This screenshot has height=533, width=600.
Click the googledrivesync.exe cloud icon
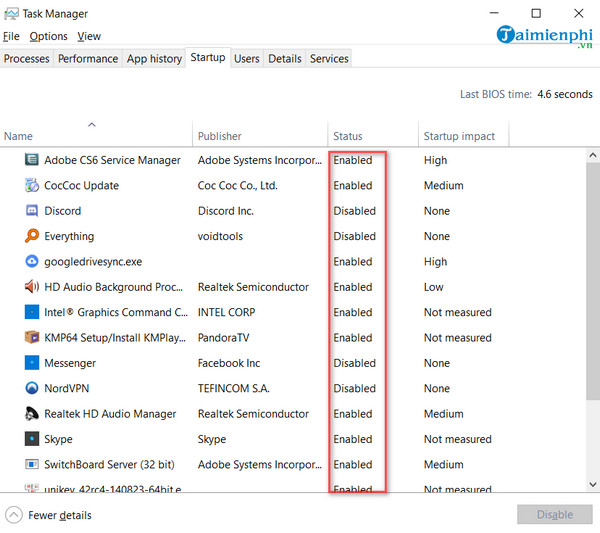(x=31, y=261)
